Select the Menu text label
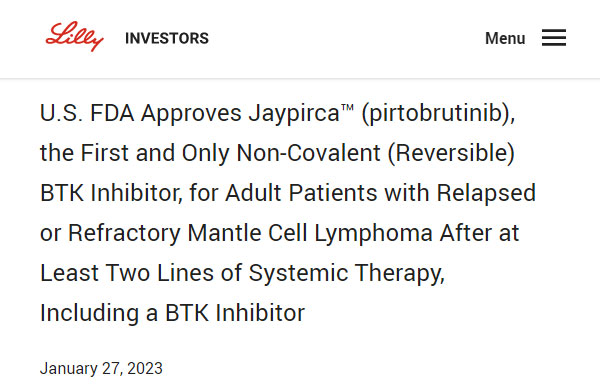 [x=505, y=38]
